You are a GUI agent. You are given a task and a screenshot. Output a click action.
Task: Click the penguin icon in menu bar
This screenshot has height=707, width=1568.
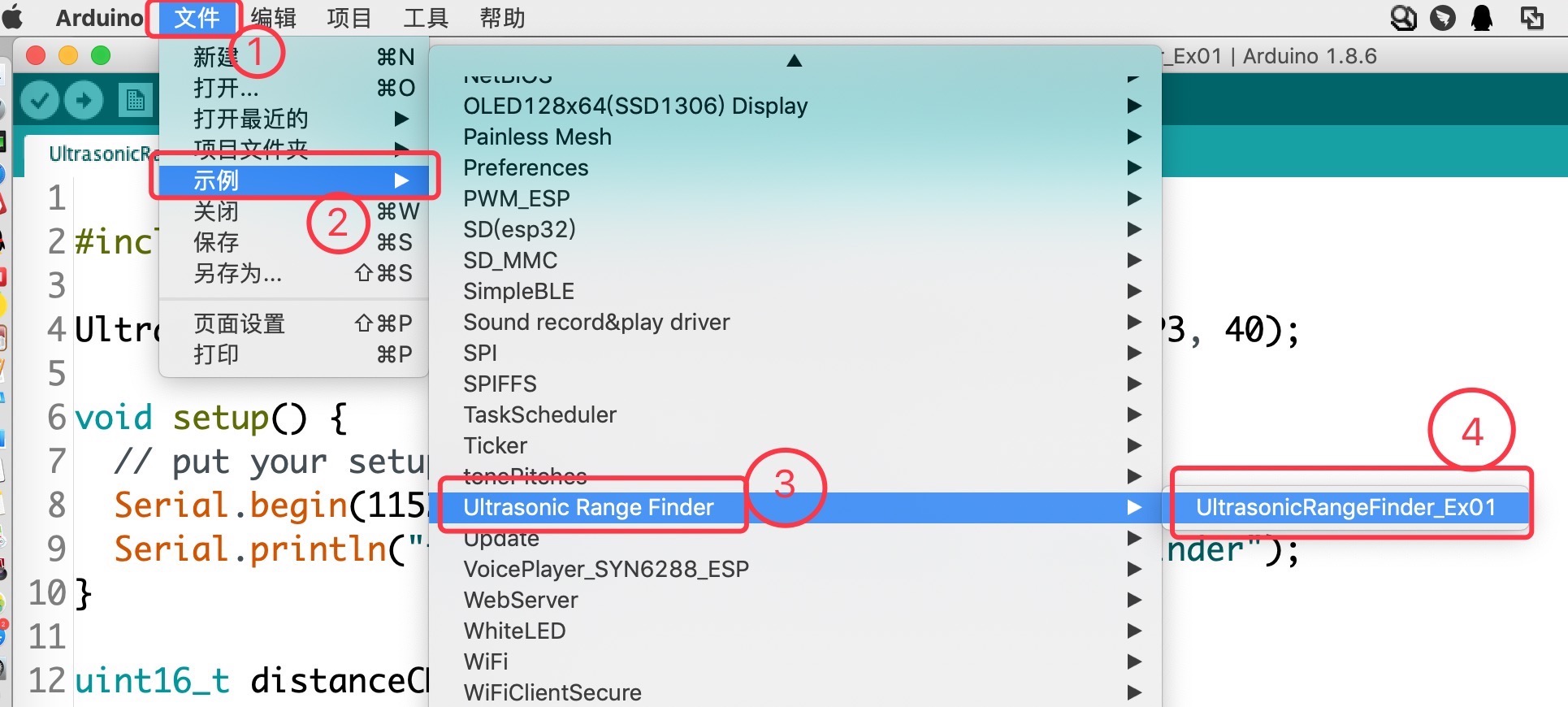point(1482,17)
